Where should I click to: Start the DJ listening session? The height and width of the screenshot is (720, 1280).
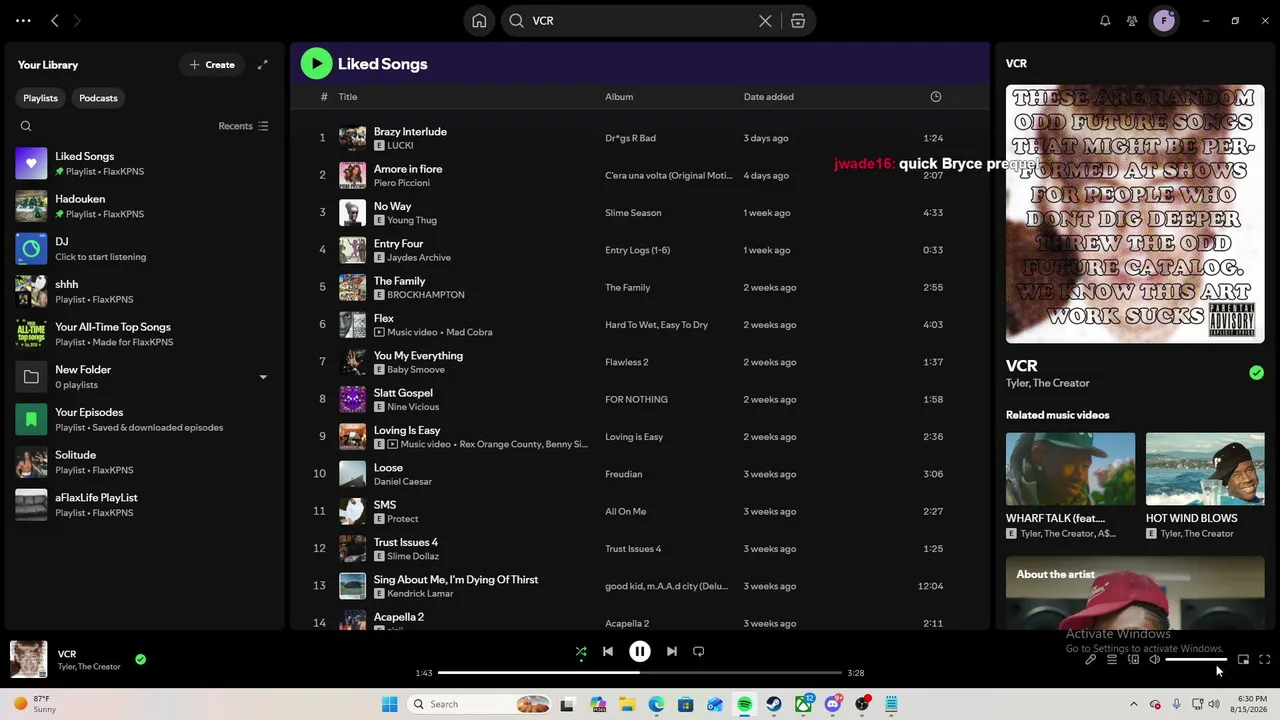(x=144, y=249)
